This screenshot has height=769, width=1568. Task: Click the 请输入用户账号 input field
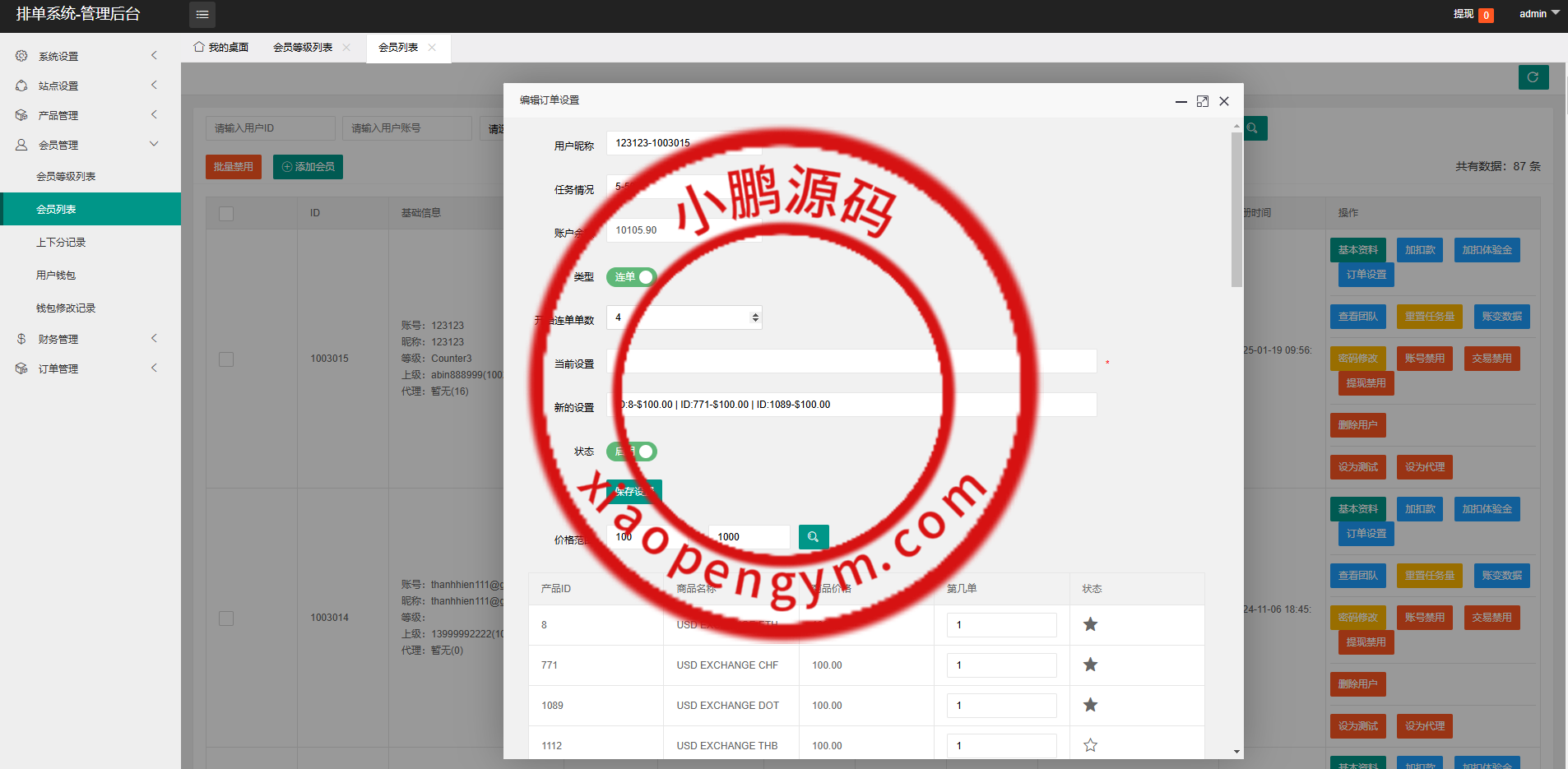pyautogui.click(x=407, y=128)
